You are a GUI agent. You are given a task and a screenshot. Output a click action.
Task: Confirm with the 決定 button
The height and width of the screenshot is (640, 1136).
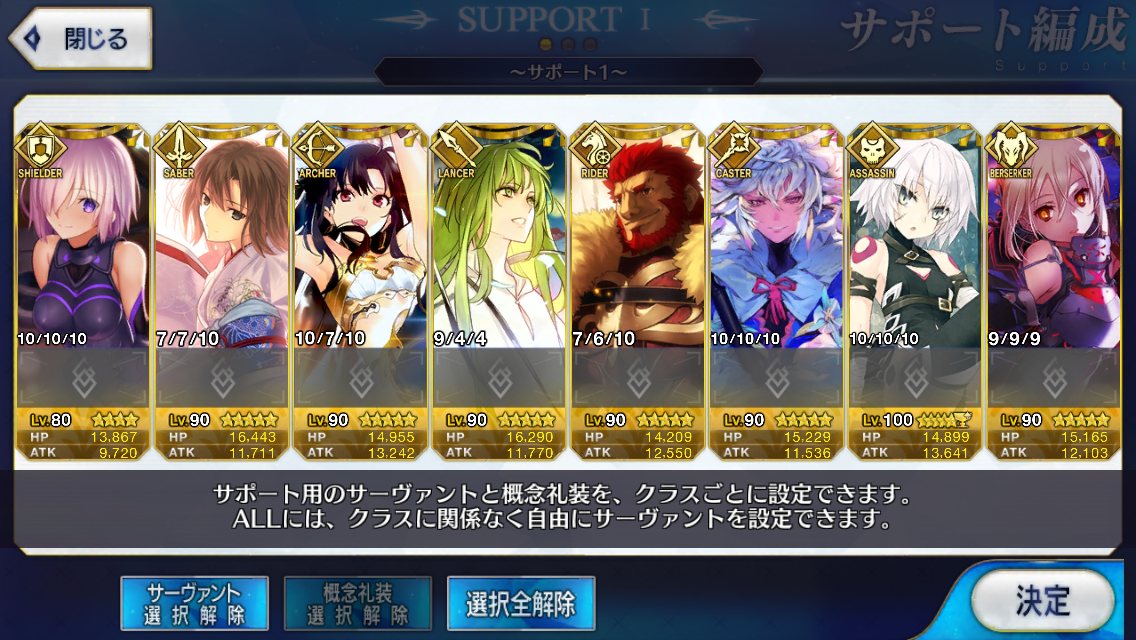[x=1043, y=600]
